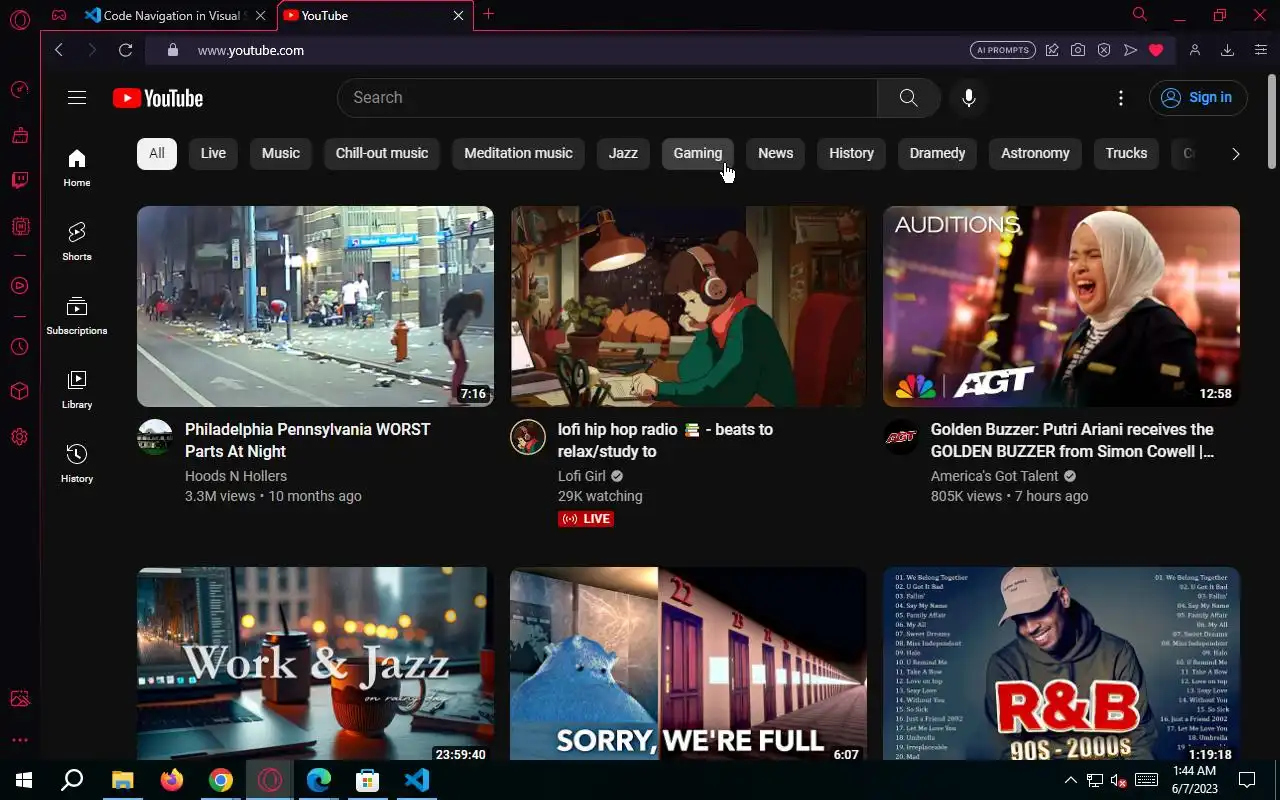Open File Explorer from taskbar
Image resolution: width=1280 pixels, height=800 pixels.
[123, 780]
